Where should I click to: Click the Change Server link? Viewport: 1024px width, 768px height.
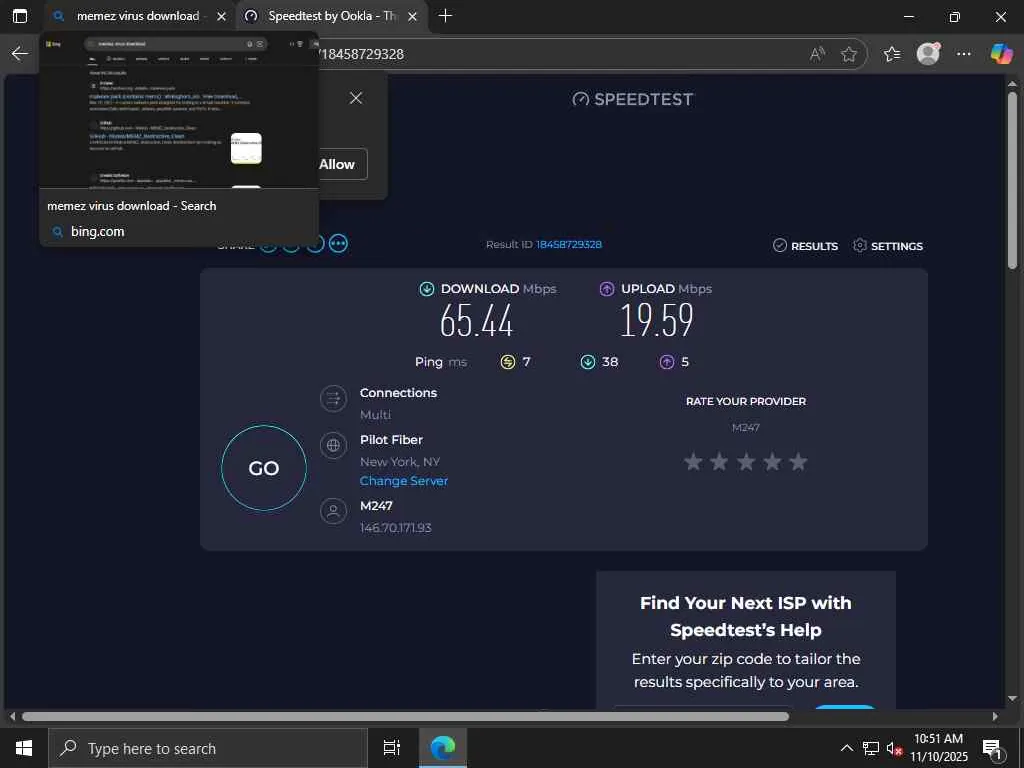pyautogui.click(x=404, y=481)
